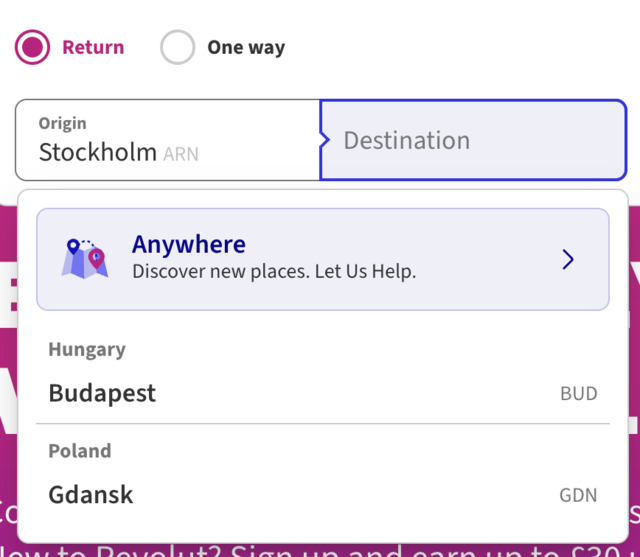Click the Return trip label

tap(93, 47)
